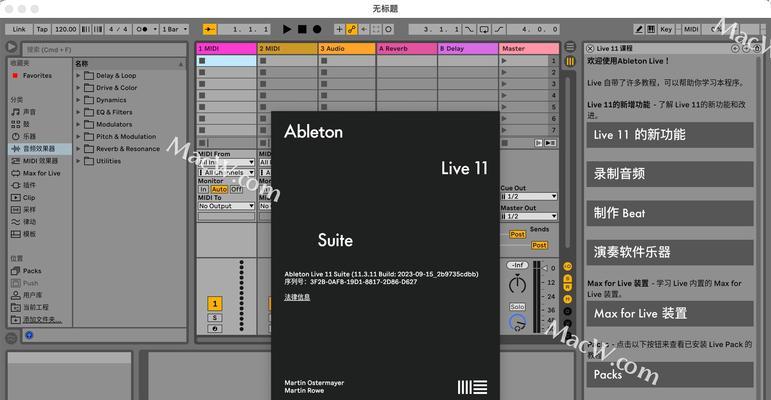Expand the Drive & Color folder
The image size is (771, 400).
tap(78, 88)
